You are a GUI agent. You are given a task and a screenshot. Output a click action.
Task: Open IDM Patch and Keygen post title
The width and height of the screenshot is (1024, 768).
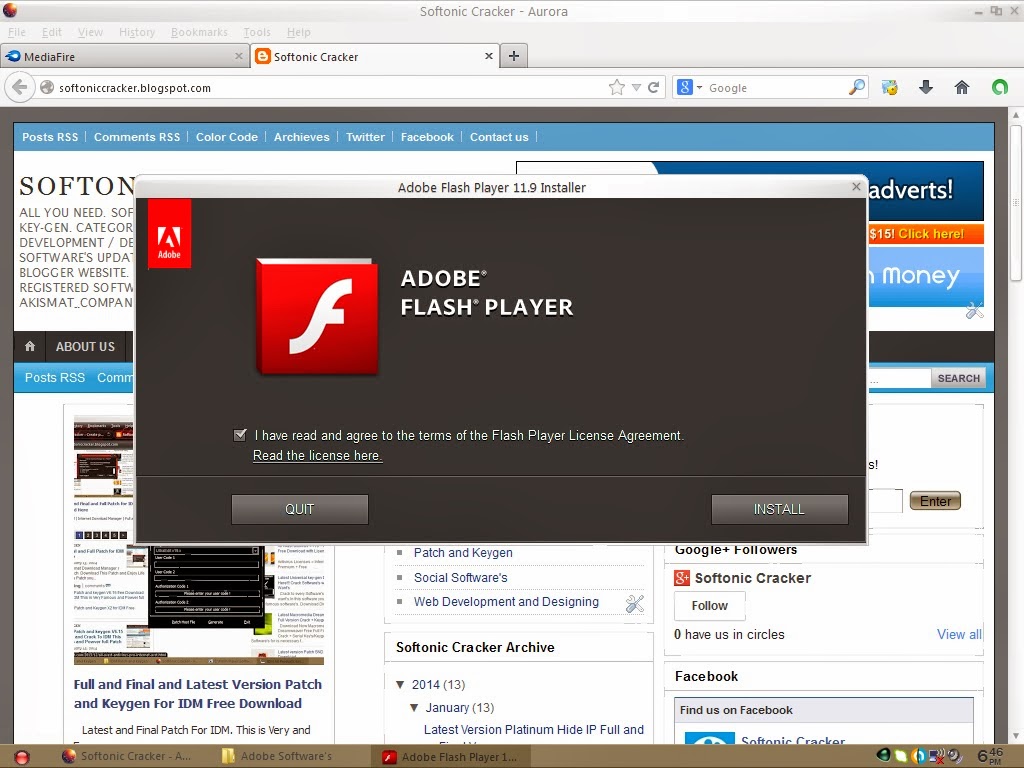click(x=198, y=694)
